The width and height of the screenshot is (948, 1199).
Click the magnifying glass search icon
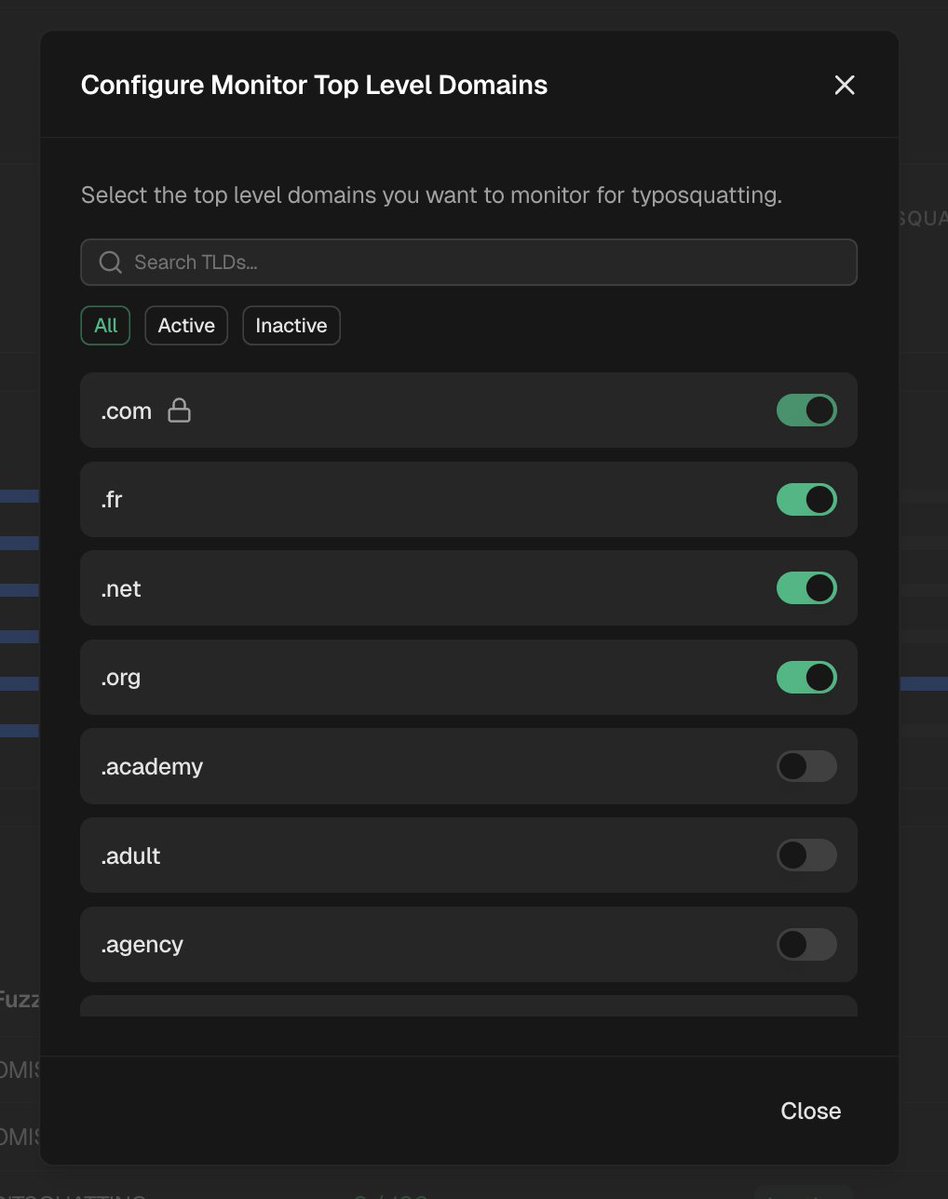(110, 262)
